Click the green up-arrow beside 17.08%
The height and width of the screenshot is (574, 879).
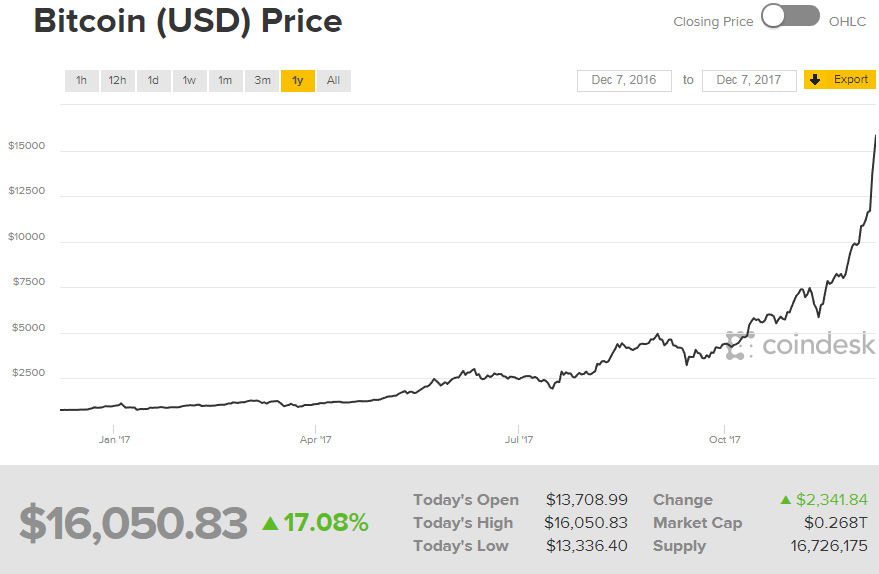point(270,523)
